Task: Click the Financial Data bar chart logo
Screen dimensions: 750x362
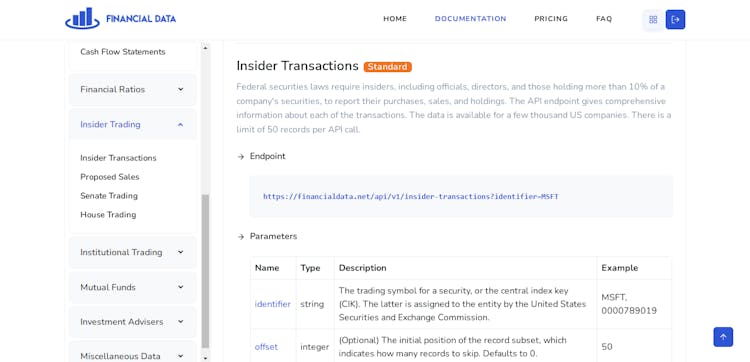Action: pyautogui.click(x=82, y=19)
